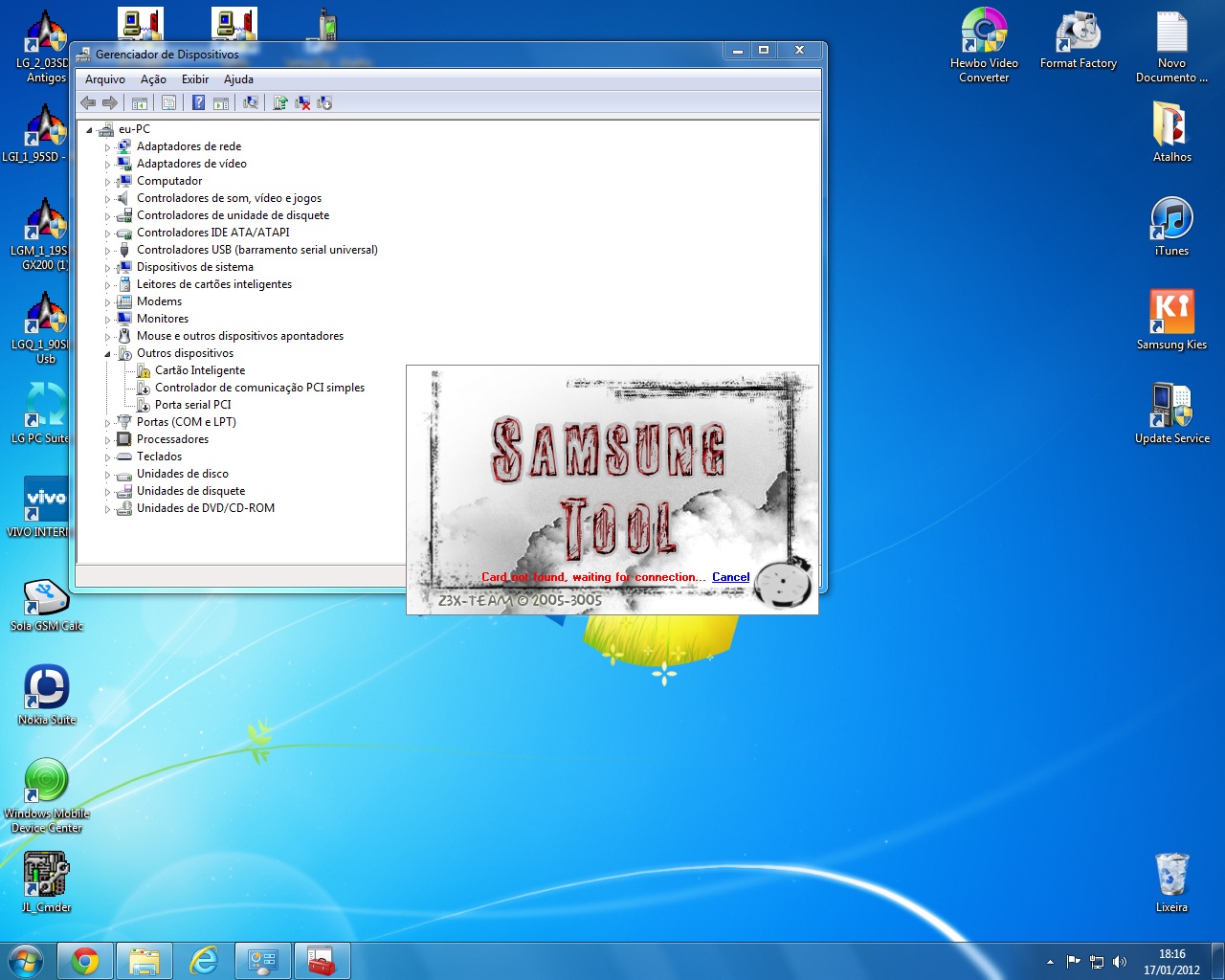Open Update Service desktop shortcut

point(1171,413)
